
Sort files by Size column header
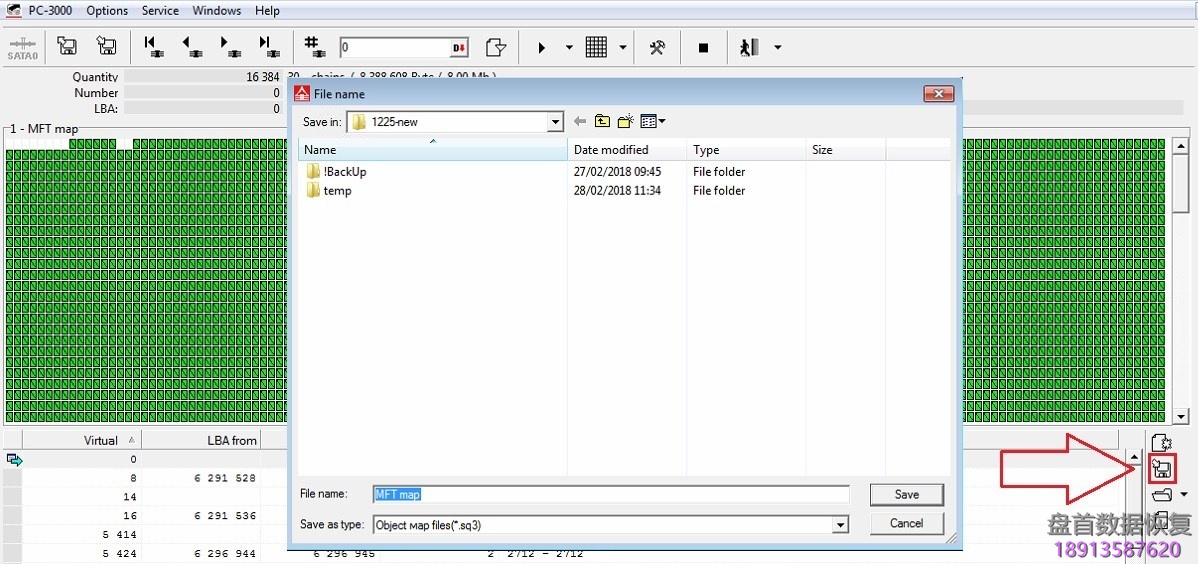coord(846,150)
